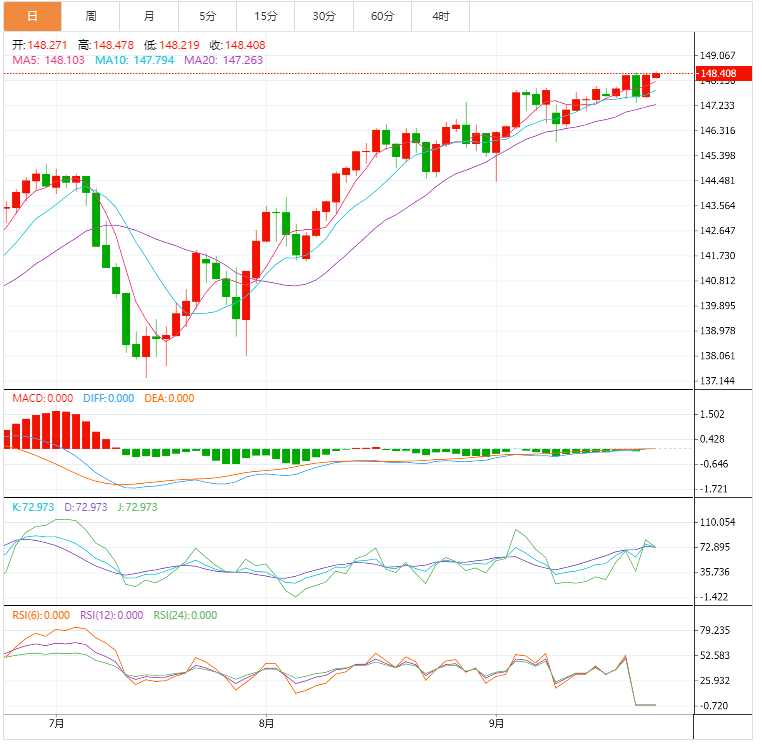Switch to the 日 daily chart tab
The image size is (762, 745).
click(32, 16)
